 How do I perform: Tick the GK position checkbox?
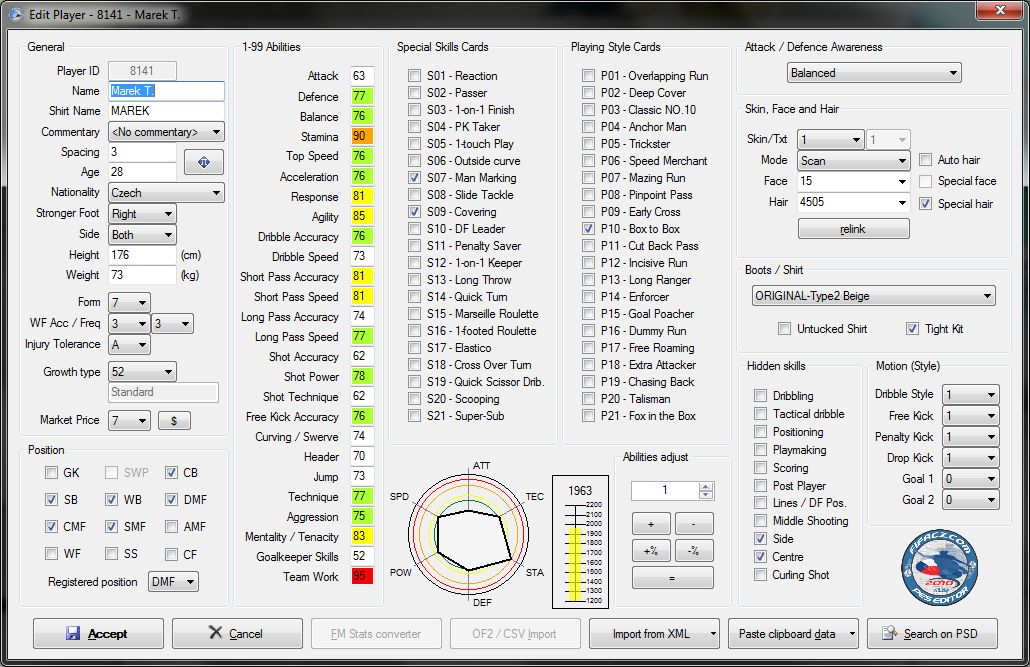tap(52, 472)
